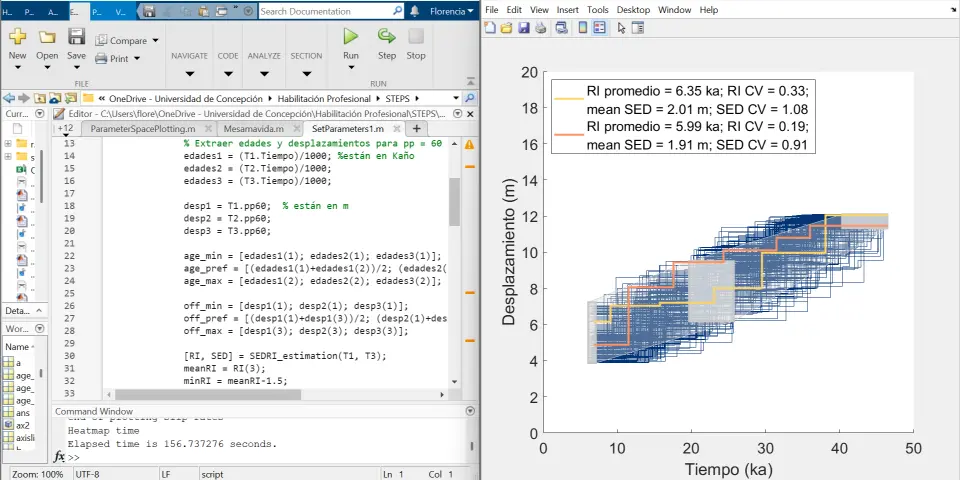Image resolution: width=960 pixels, height=480 pixels.
Task: Click the editor's vertical scrollbar thumb
Action: pyautogui.click(x=454, y=200)
